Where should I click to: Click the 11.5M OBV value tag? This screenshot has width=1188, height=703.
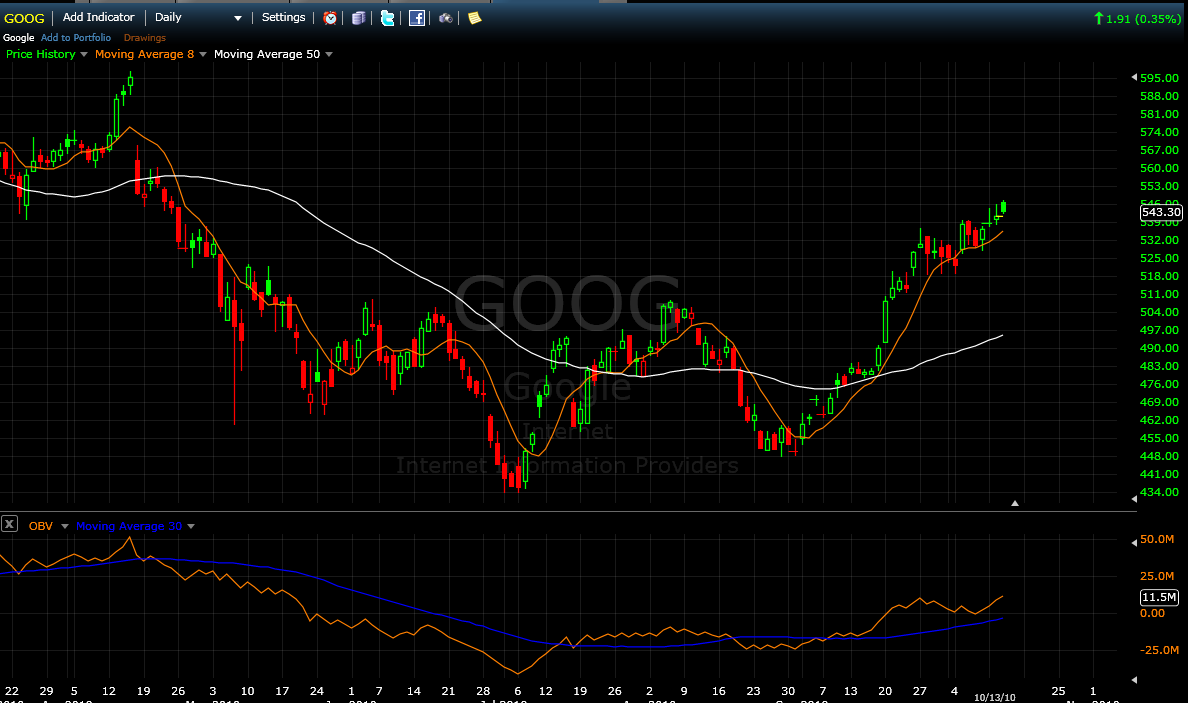pyautogui.click(x=1159, y=598)
